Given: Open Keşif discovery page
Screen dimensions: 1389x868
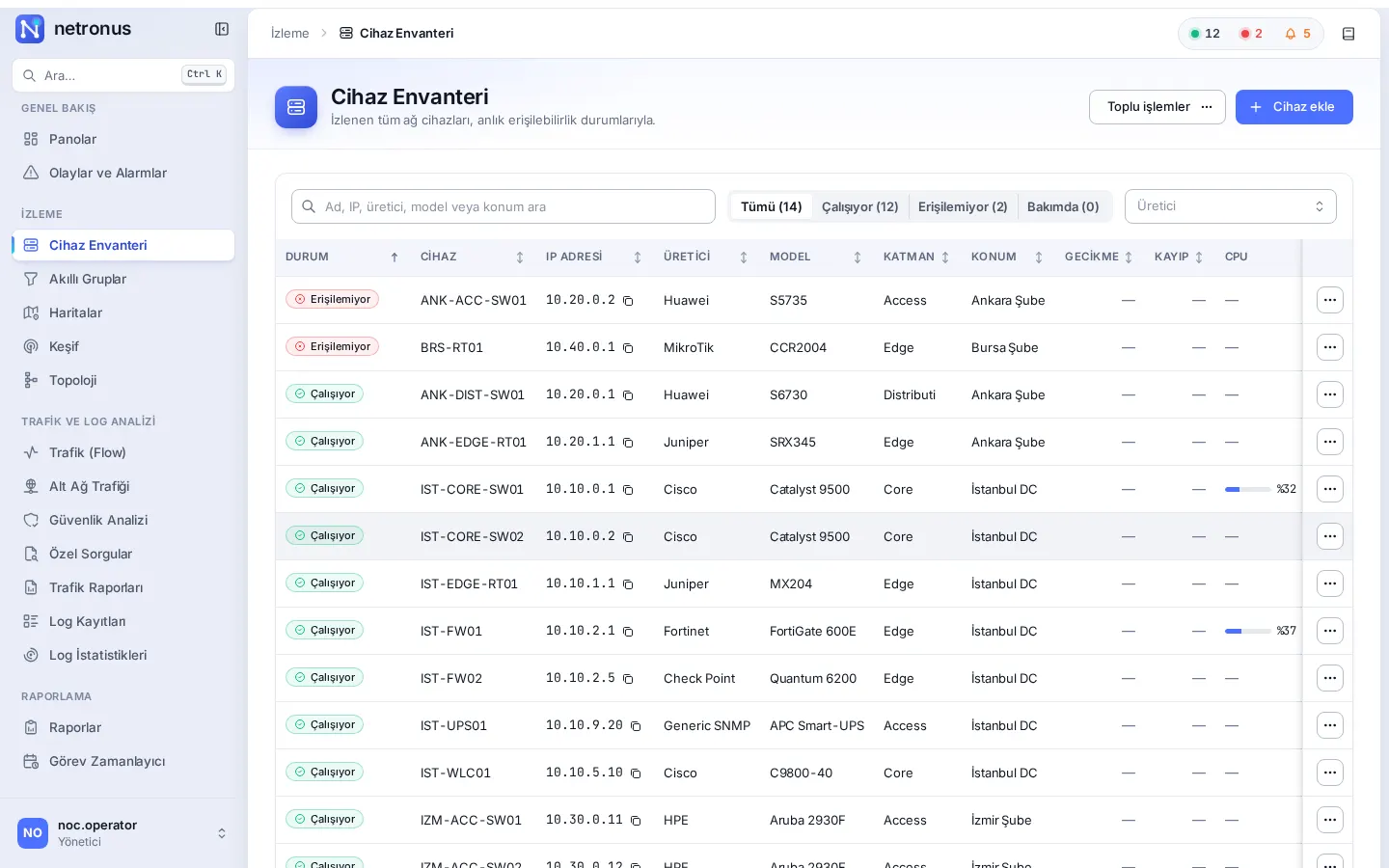Looking at the screenshot, I should (x=123, y=346).
